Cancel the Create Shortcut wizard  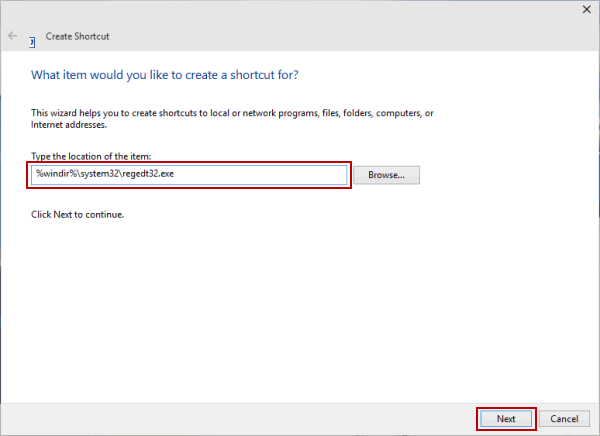pos(564,419)
